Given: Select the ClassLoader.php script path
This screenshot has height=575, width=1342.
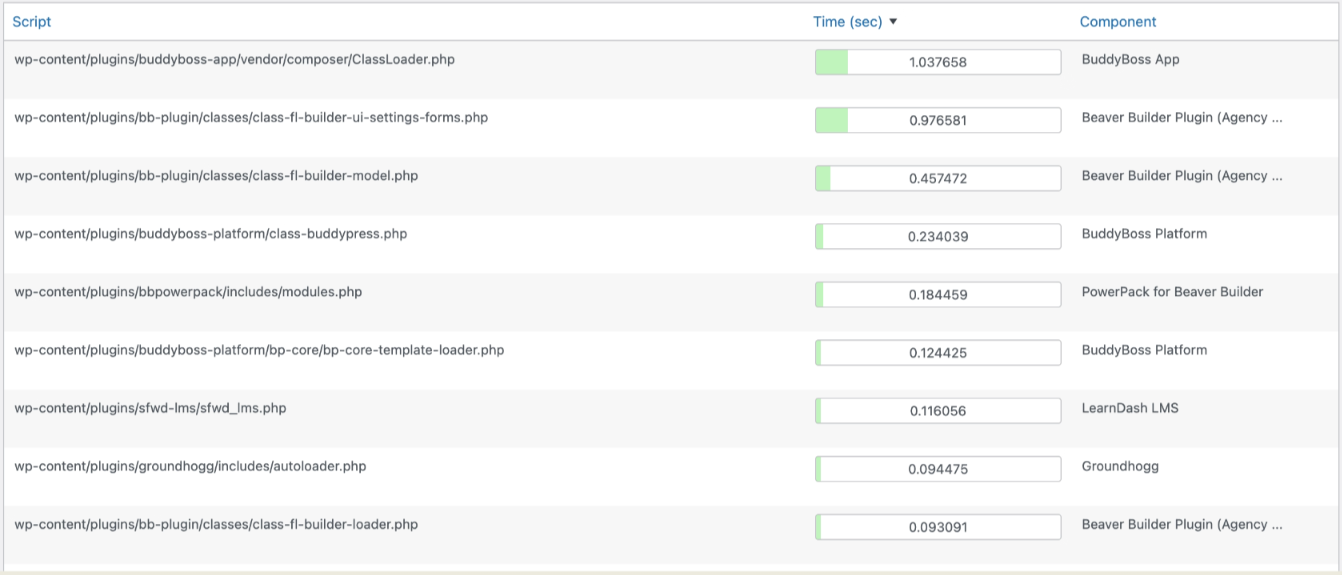Looking at the screenshot, I should [234, 60].
